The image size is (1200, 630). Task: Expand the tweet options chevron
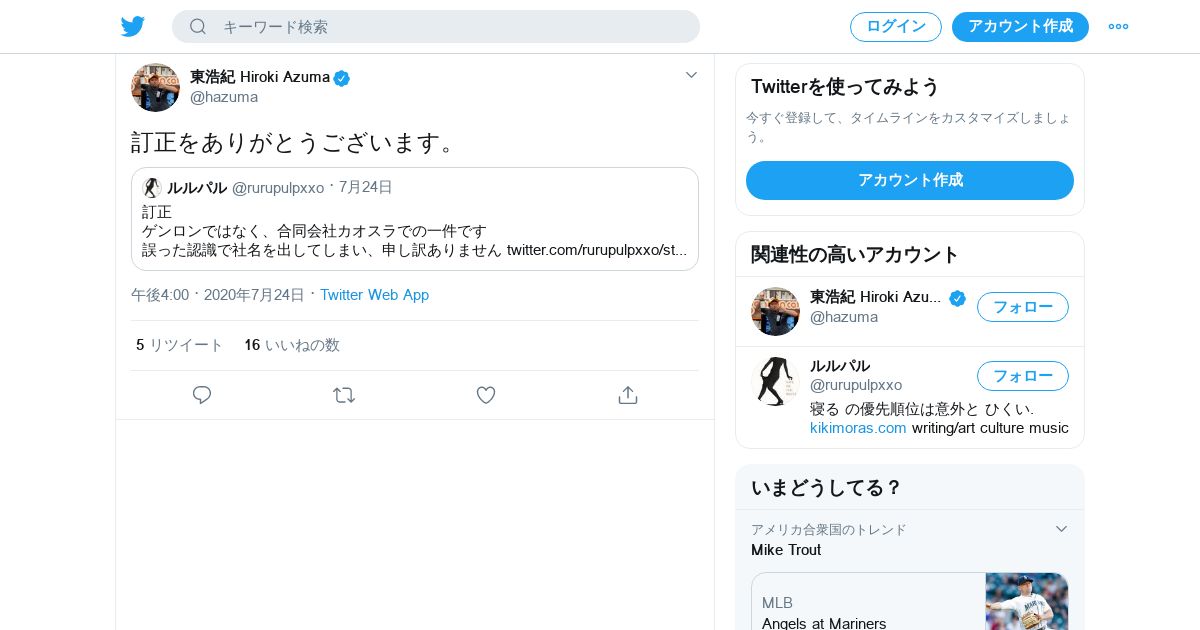(691, 75)
